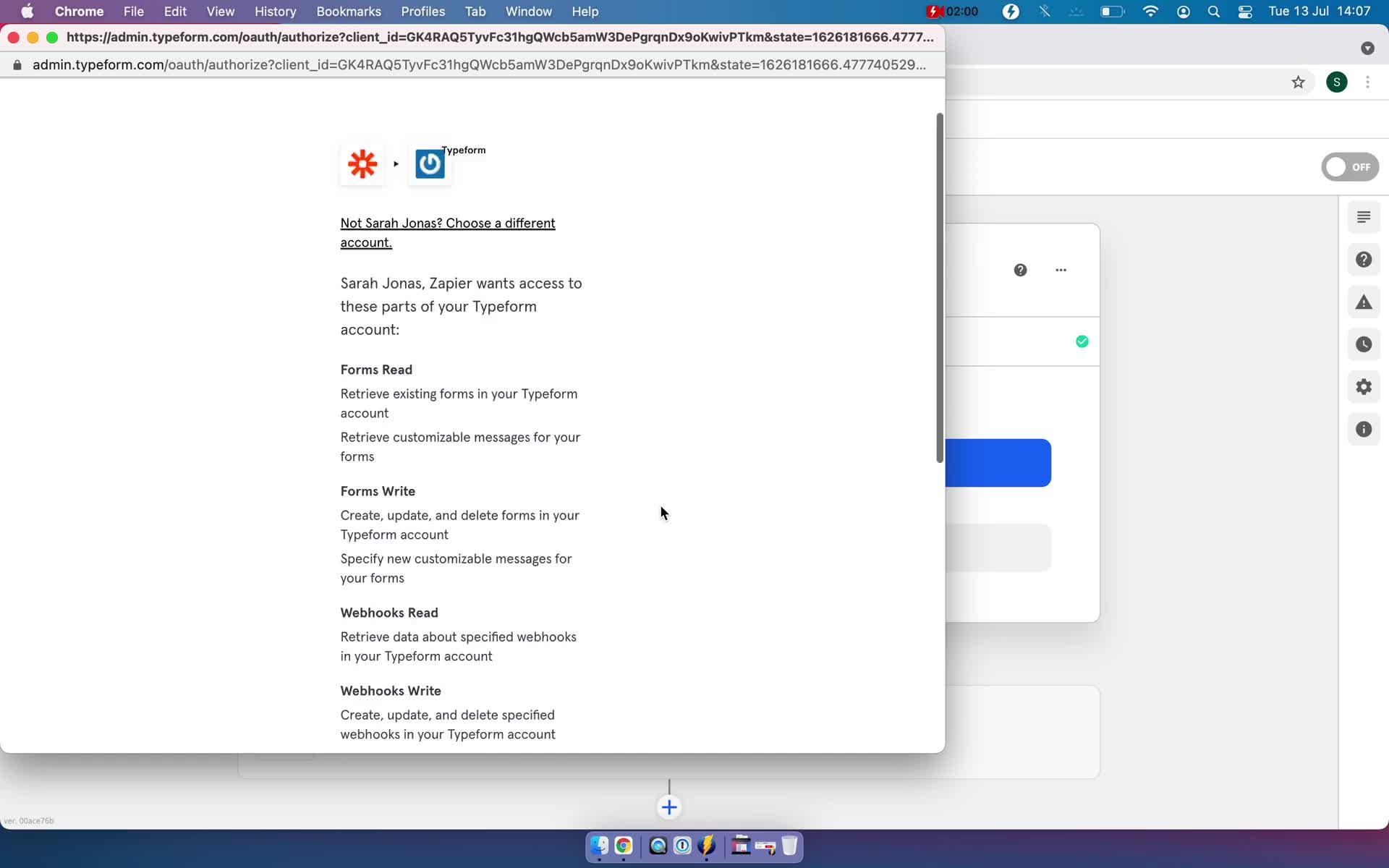The height and width of the screenshot is (868, 1389).
Task: Click the Typeform power button icon
Action: point(430,164)
